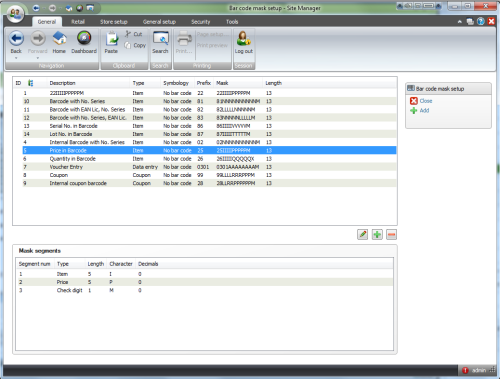Select the 'Price' mask segment row
500x379 pixels.
(204, 282)
